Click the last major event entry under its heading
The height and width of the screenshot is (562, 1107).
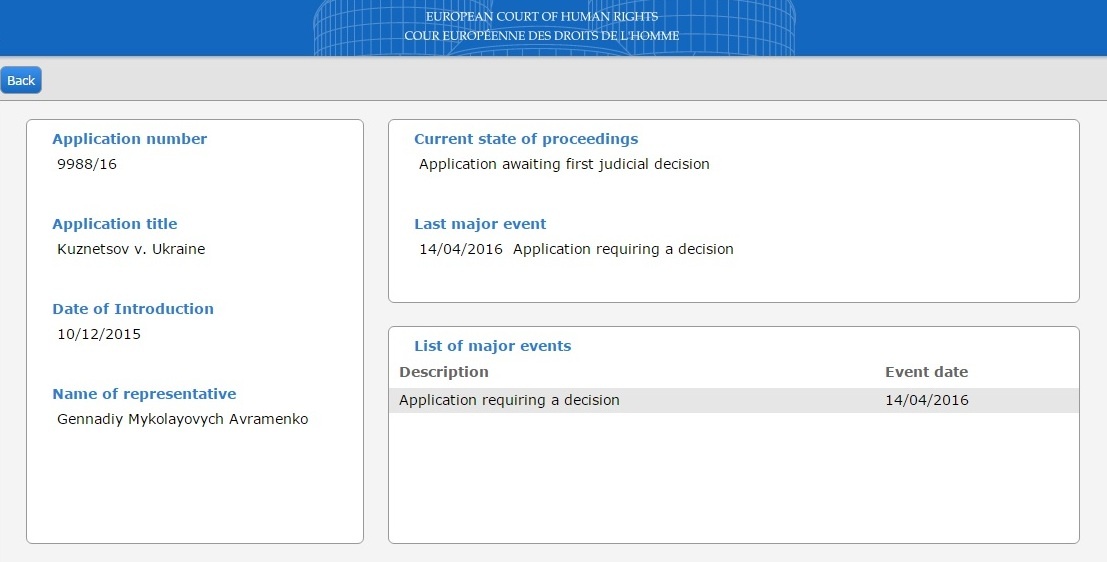point(576,249)
